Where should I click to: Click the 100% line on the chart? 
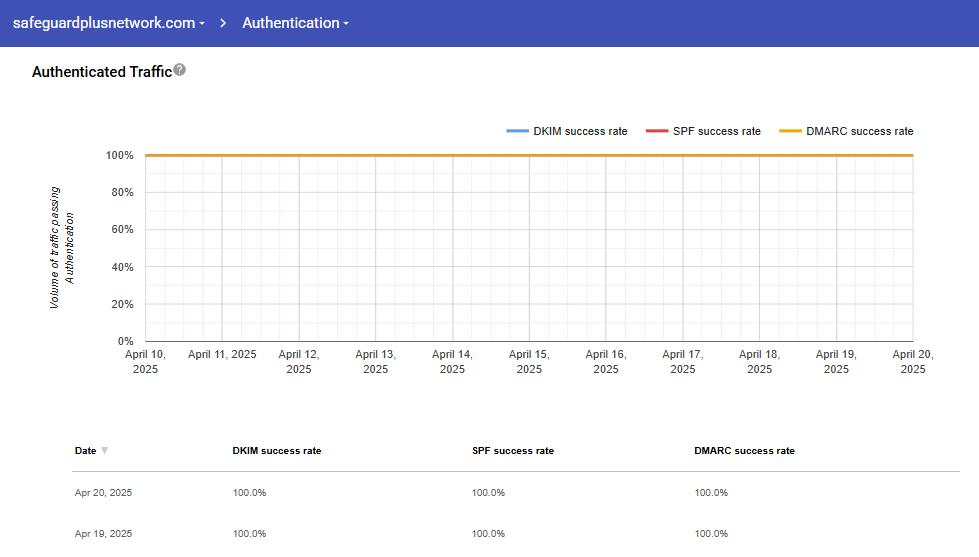528,155
